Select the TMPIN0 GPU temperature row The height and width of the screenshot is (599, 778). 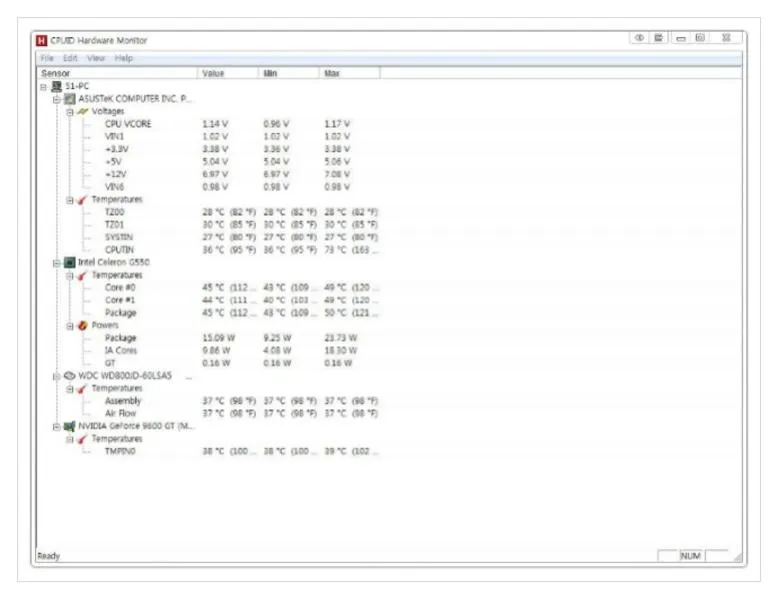[x=241, y=452]
